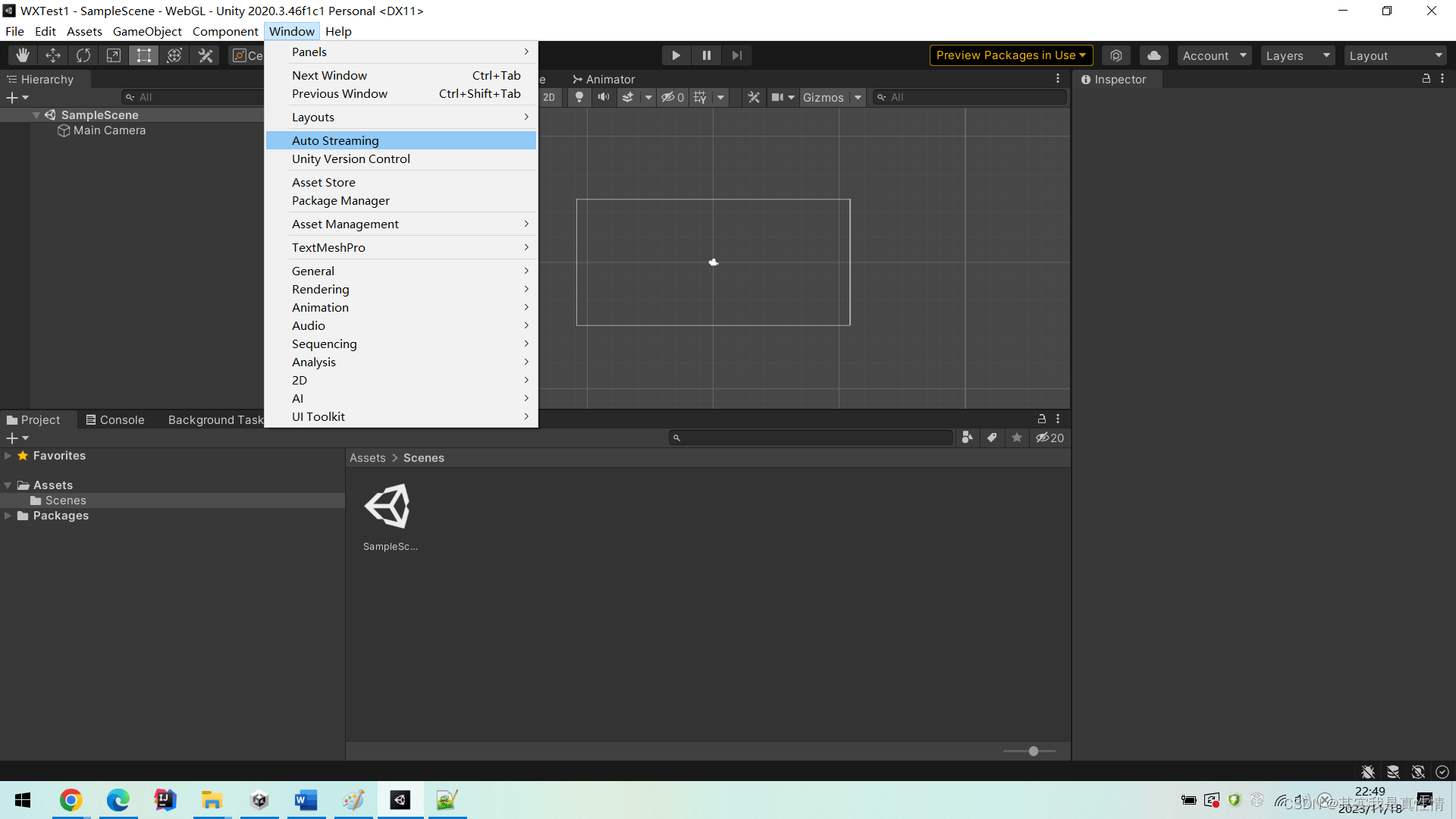Viewport: 1456px width, 819px height.
Task: Select the hand tool icon in toolbar
Action: coord(20,55)
